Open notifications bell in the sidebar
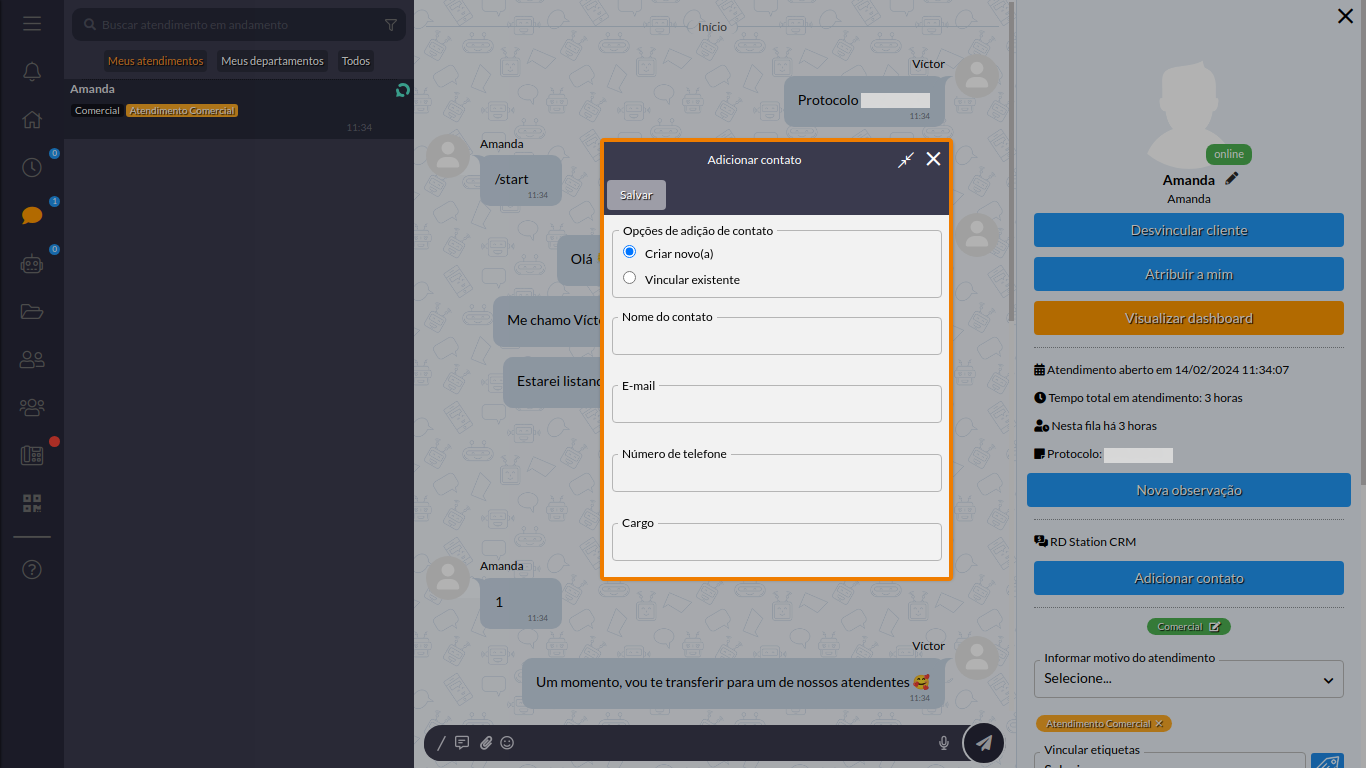The width and height of the screenshot is (1366, 768). (32, 72)
